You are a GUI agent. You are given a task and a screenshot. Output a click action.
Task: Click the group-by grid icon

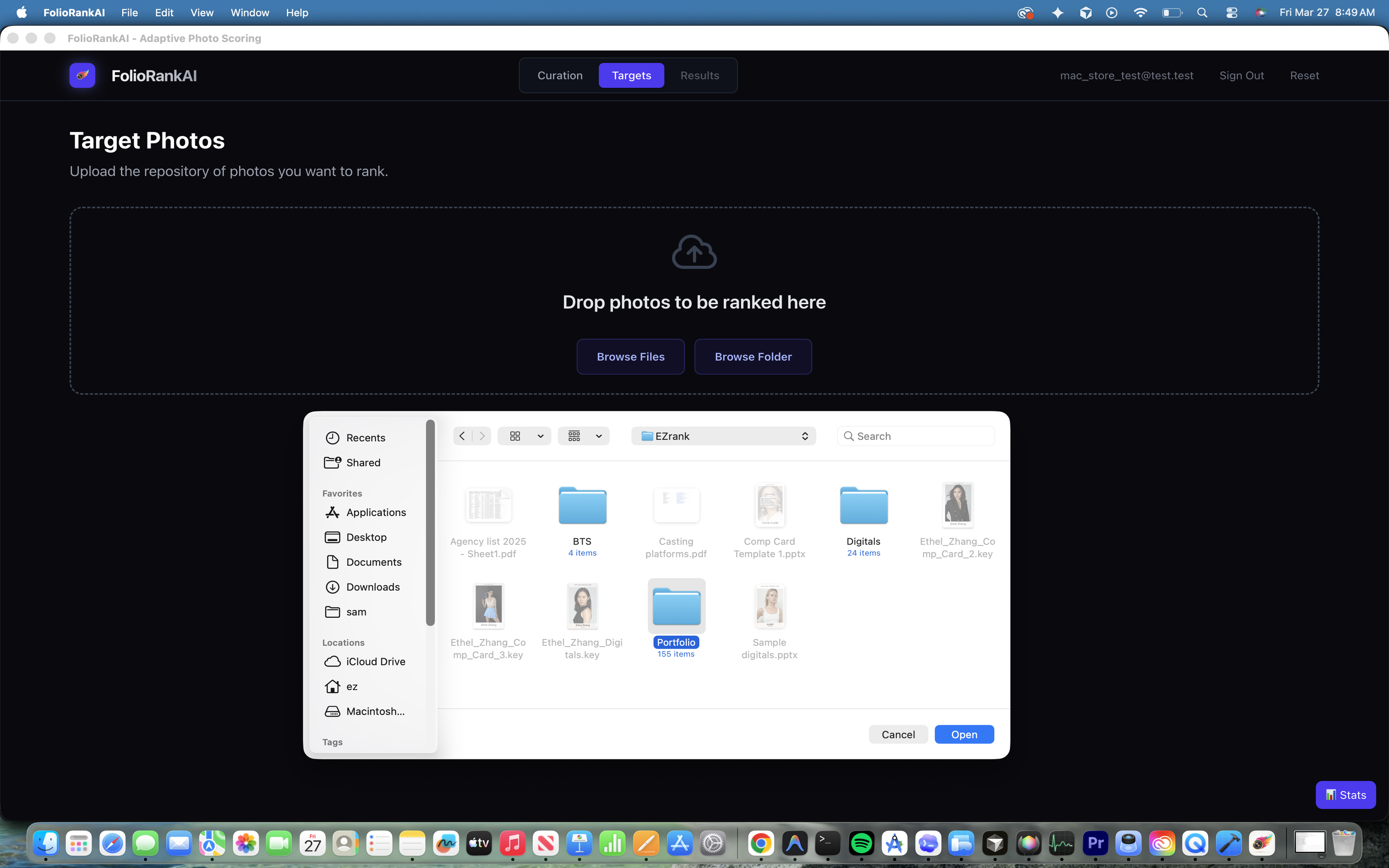click(x=574, y=436)
